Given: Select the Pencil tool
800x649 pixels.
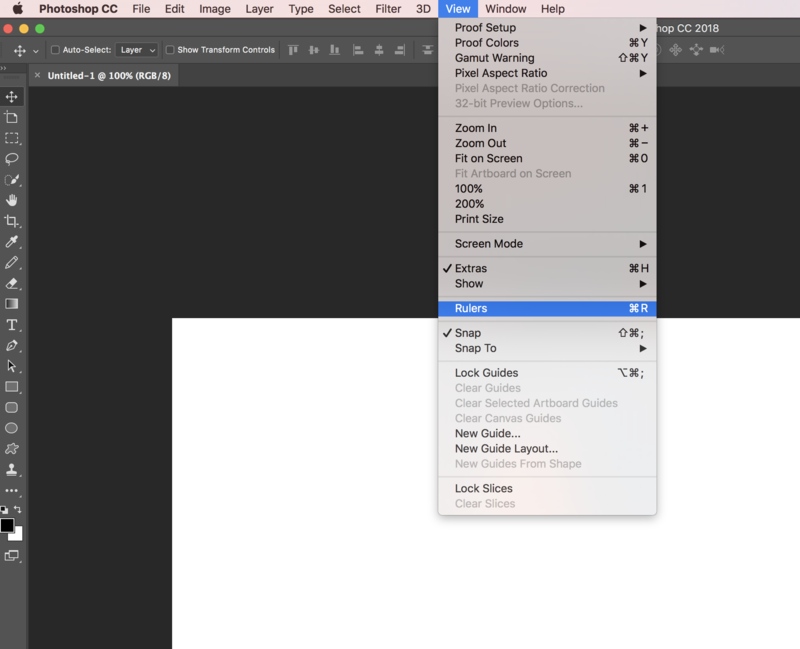Looking at the screenshot, I should tap(11, 262).
